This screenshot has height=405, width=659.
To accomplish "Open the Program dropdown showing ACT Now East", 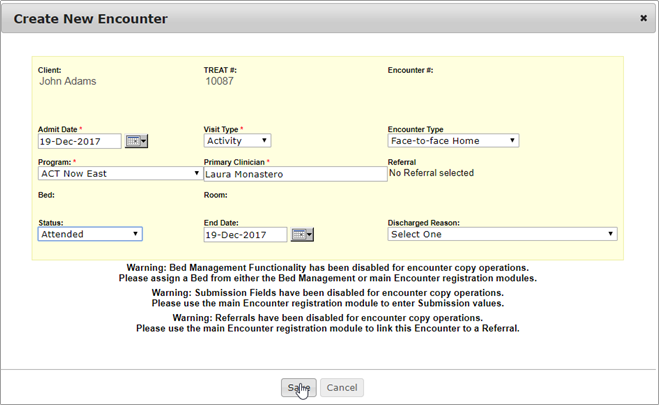I will (x=120, y=173).
